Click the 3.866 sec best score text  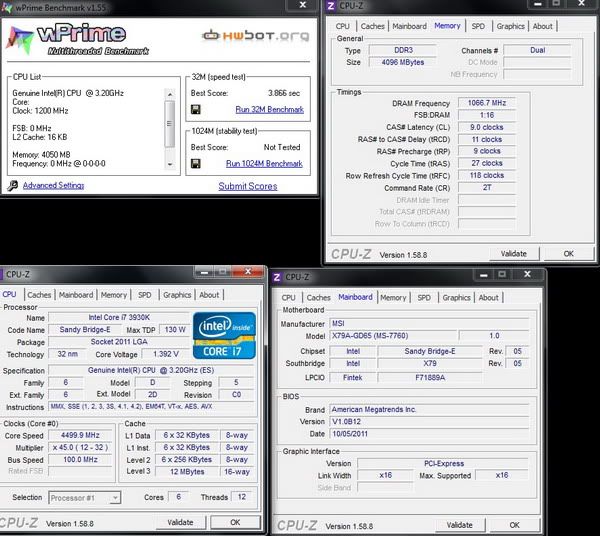(x=284, y=93)
